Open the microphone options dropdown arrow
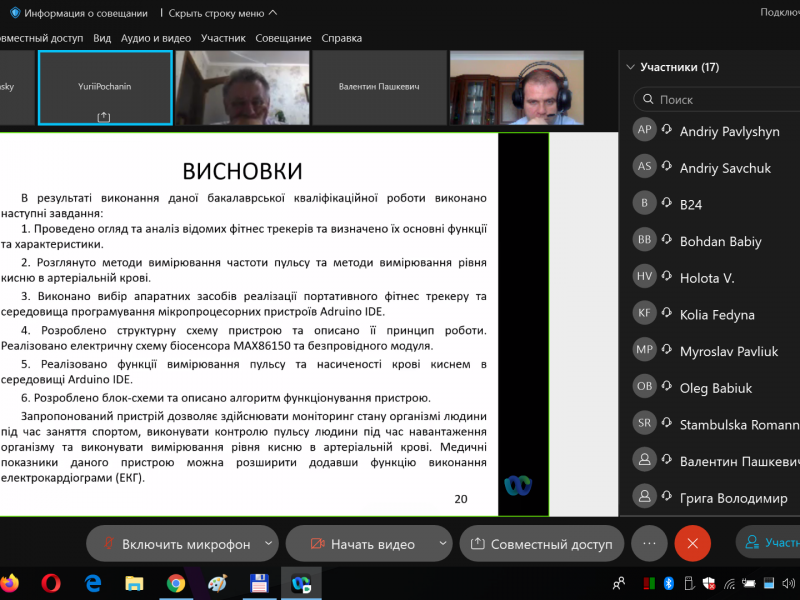Image resolution: width=800 pixels, height=600 pixels. click(x=267, y=544)
